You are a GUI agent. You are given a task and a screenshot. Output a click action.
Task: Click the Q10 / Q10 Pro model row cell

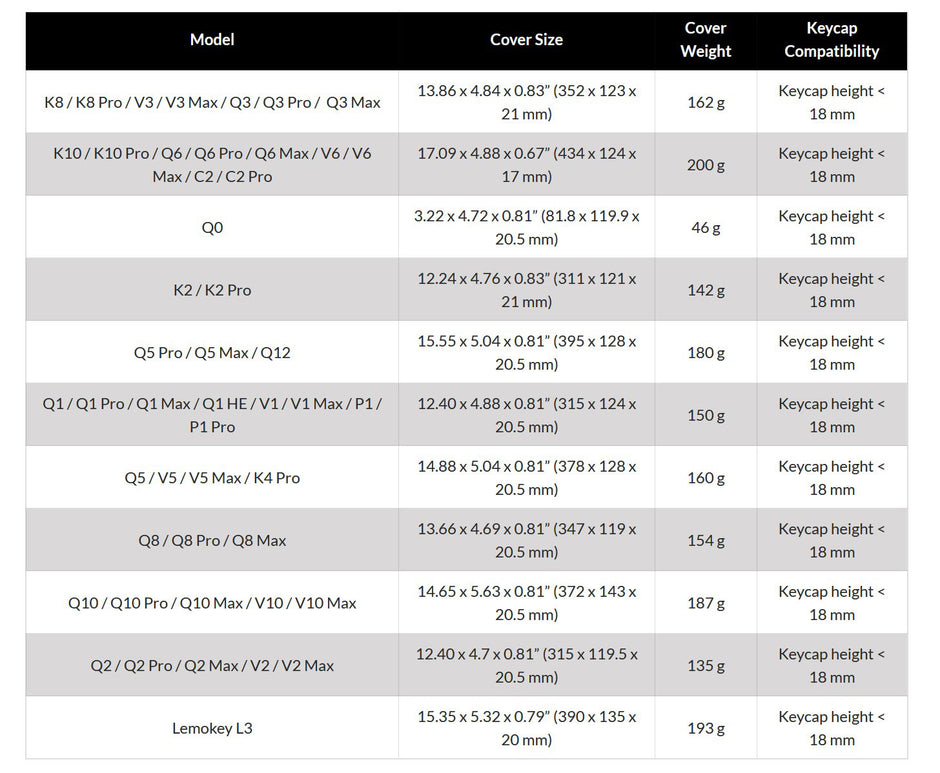pos(212,603)
